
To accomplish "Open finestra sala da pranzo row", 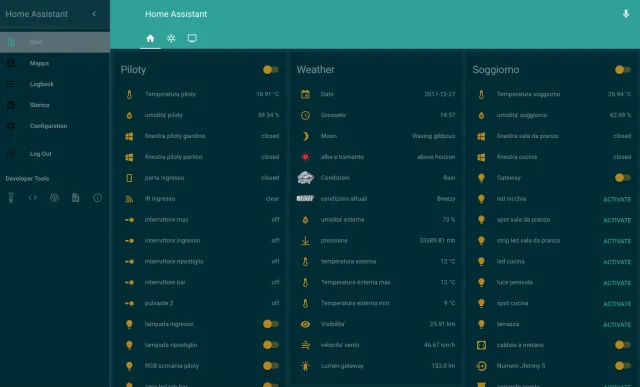I will click(553, 136).
